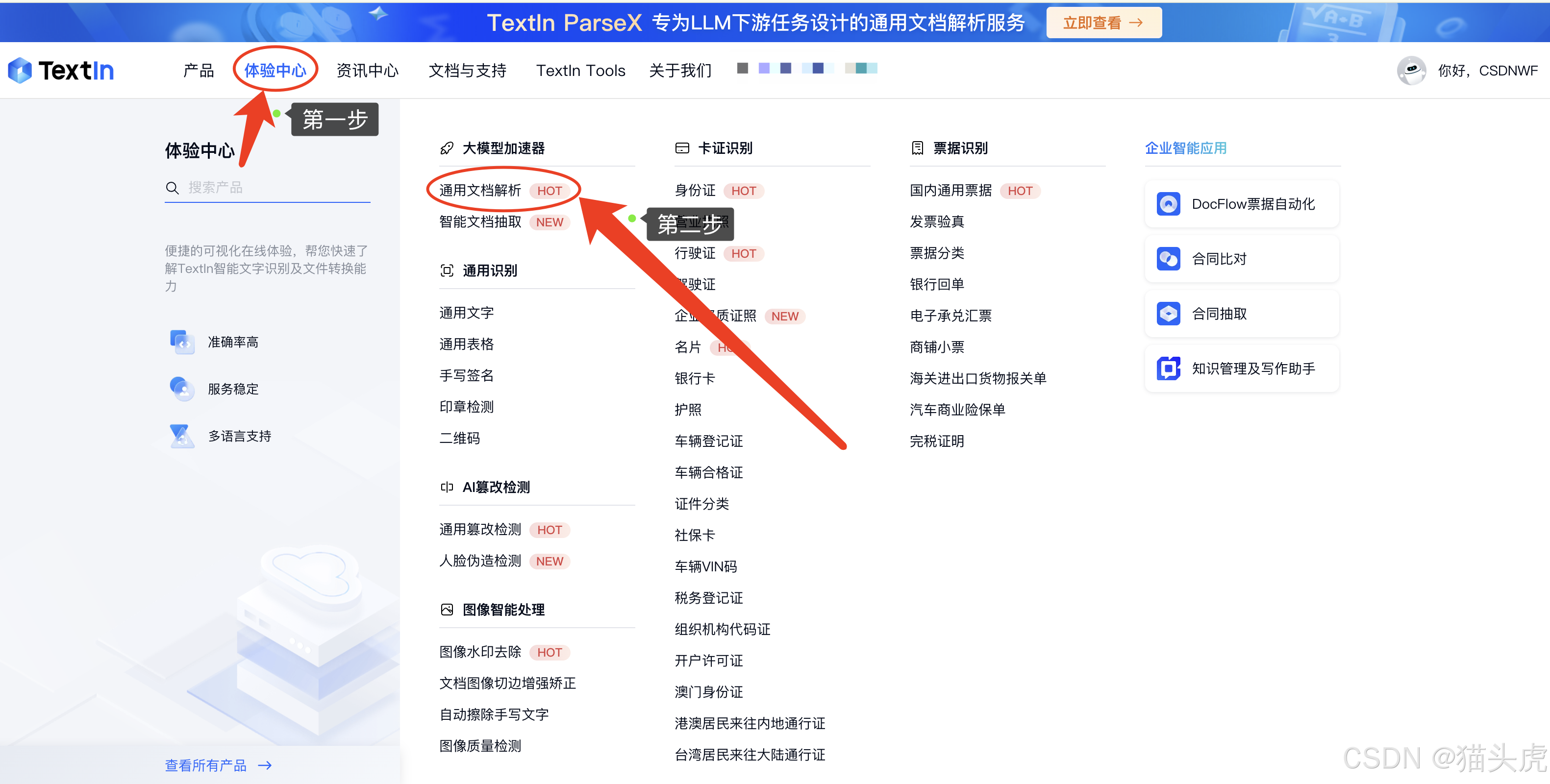The height and width of the screenshot is (784, 1550).
Task: Open 海关进出口货物报关单
Action: tap(978, 378)
